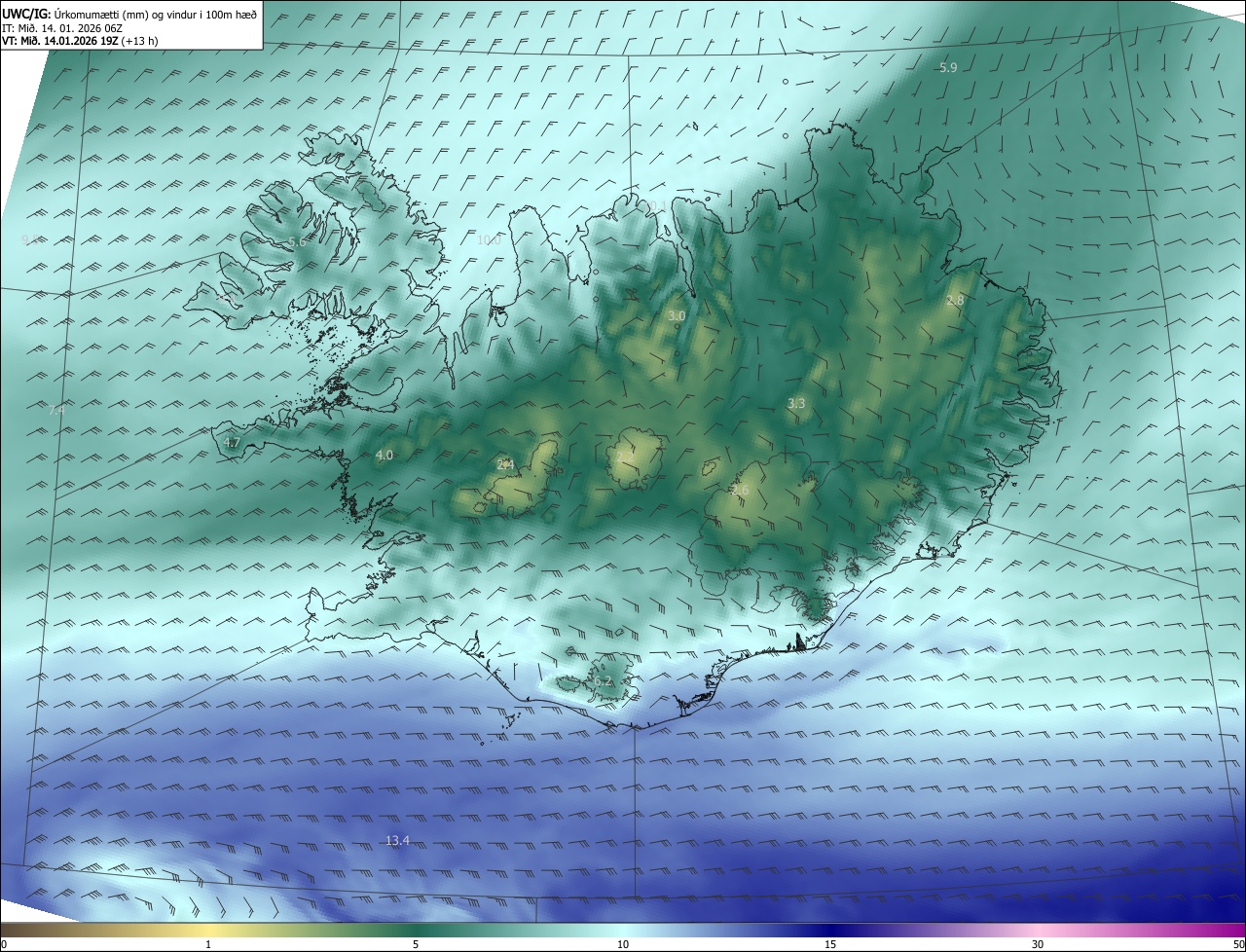This screenshot has width=1246, height=952.
Task: Click the 13.4 value label over the sea
Action: tap(397, 840)
